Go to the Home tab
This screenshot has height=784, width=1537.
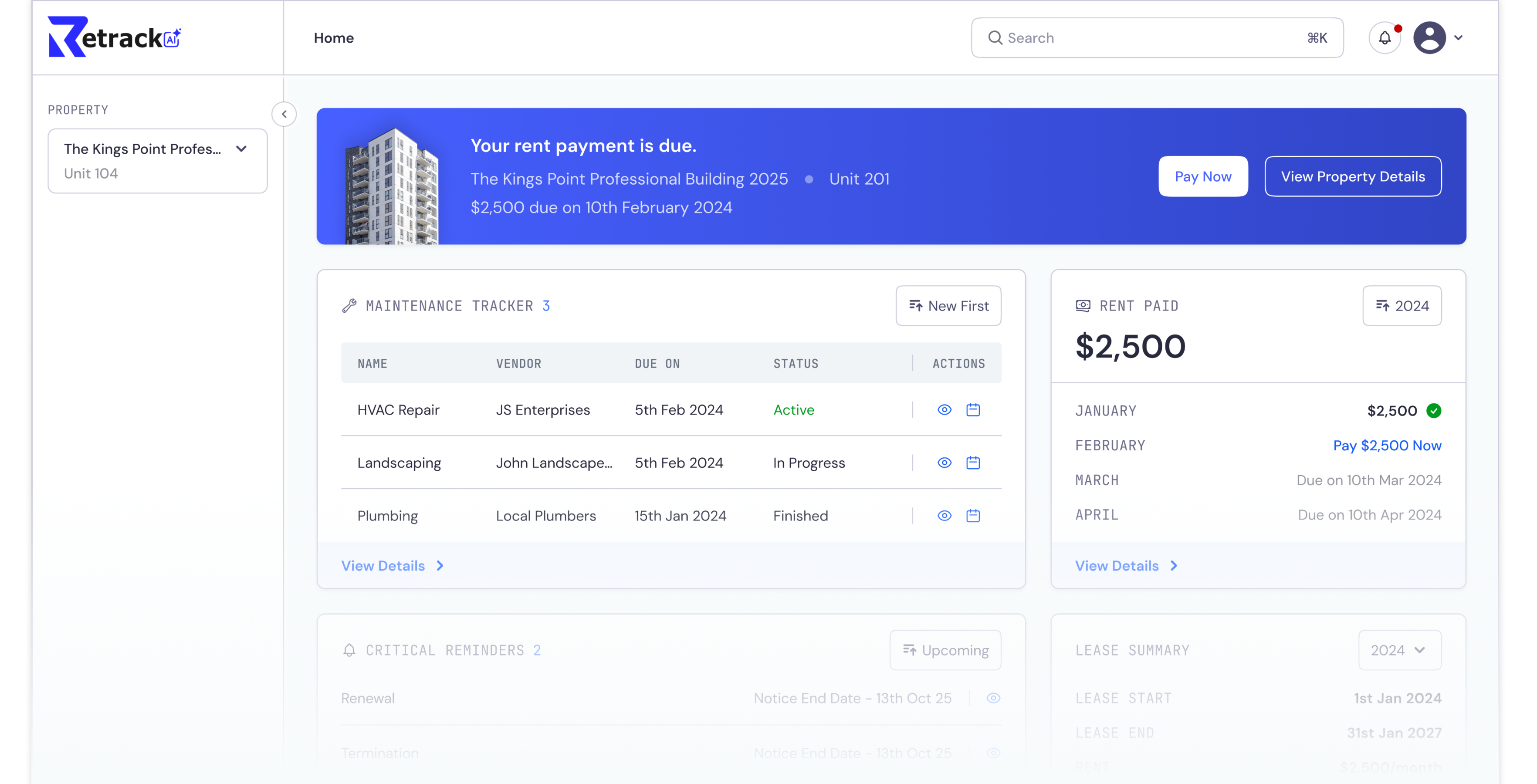click(334, 37)
